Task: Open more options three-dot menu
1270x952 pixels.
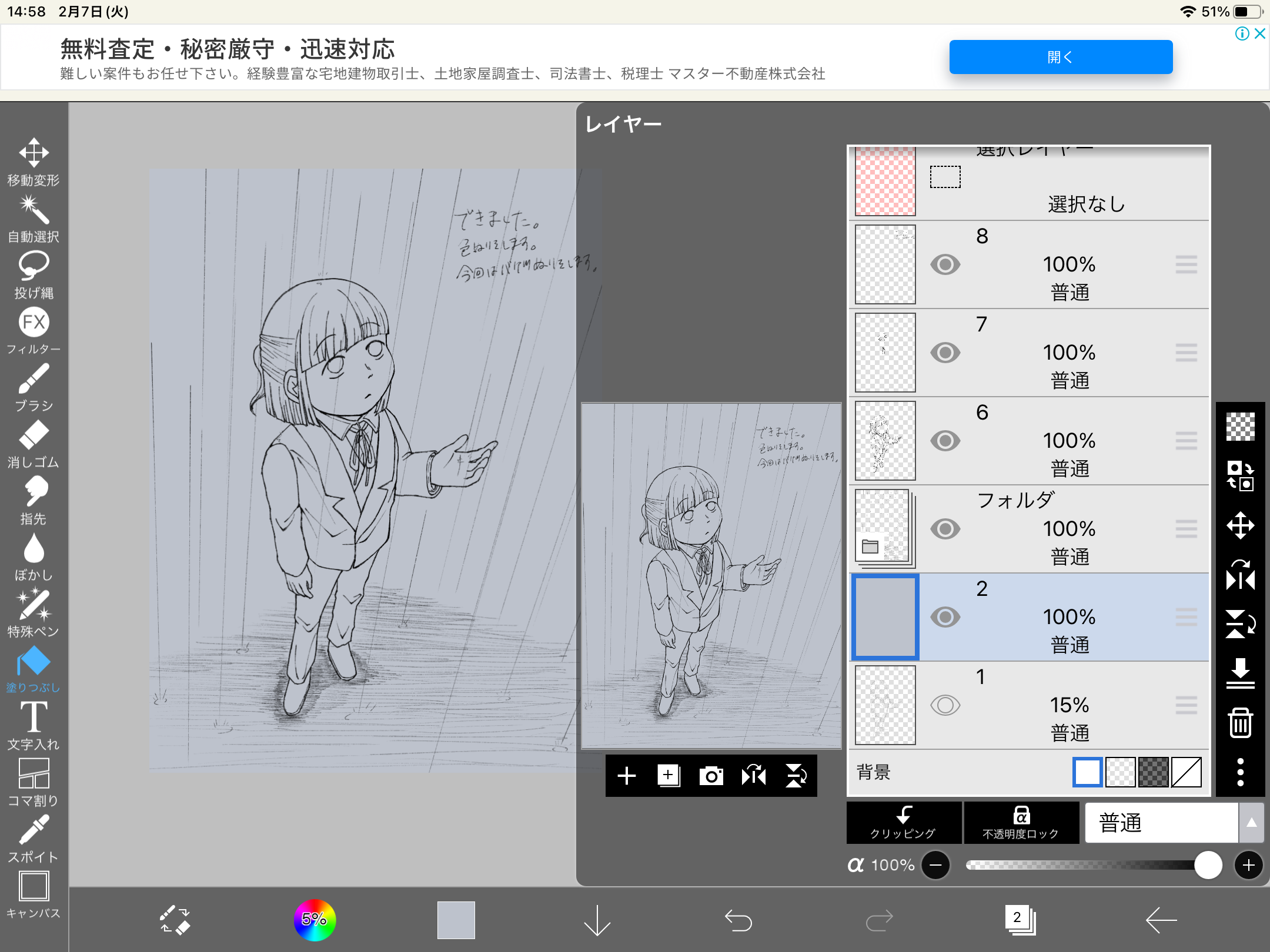Action: [1240, 772]
